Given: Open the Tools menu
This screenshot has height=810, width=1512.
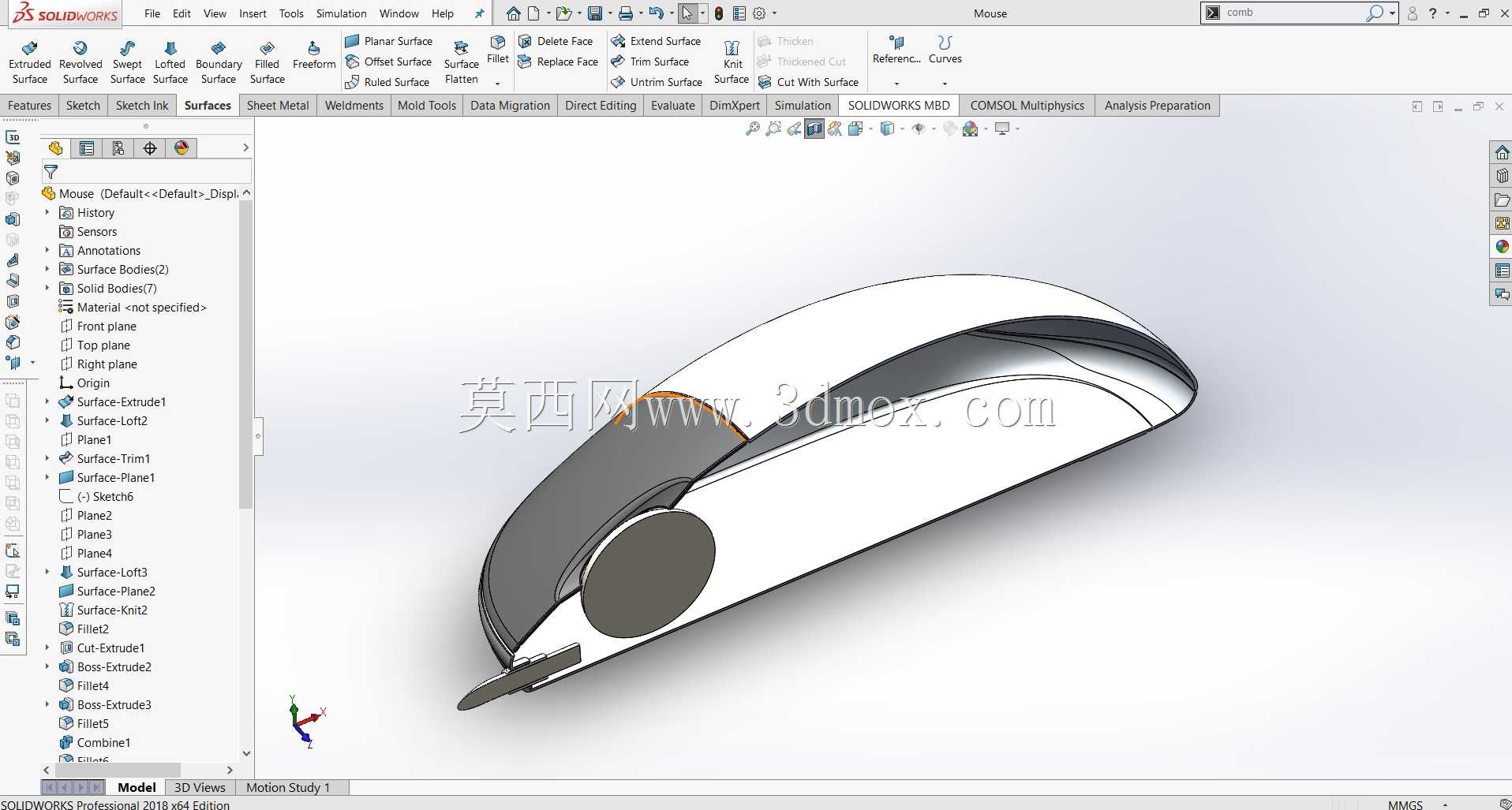Looking at the screenshot, I should tap(291, 13).
